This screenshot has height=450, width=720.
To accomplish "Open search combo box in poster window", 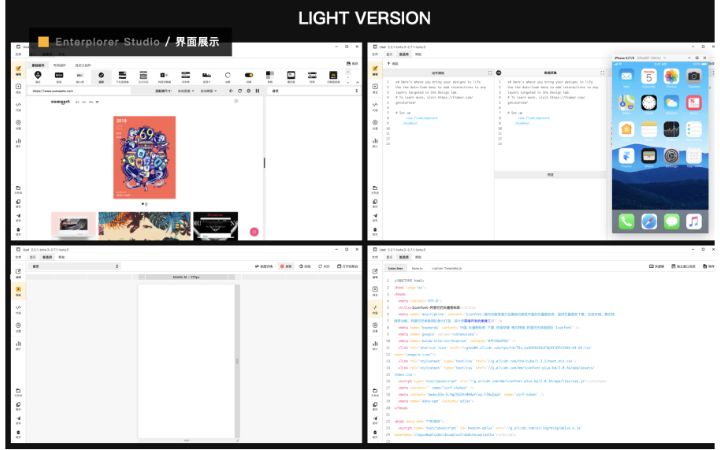I will point(315,91).
